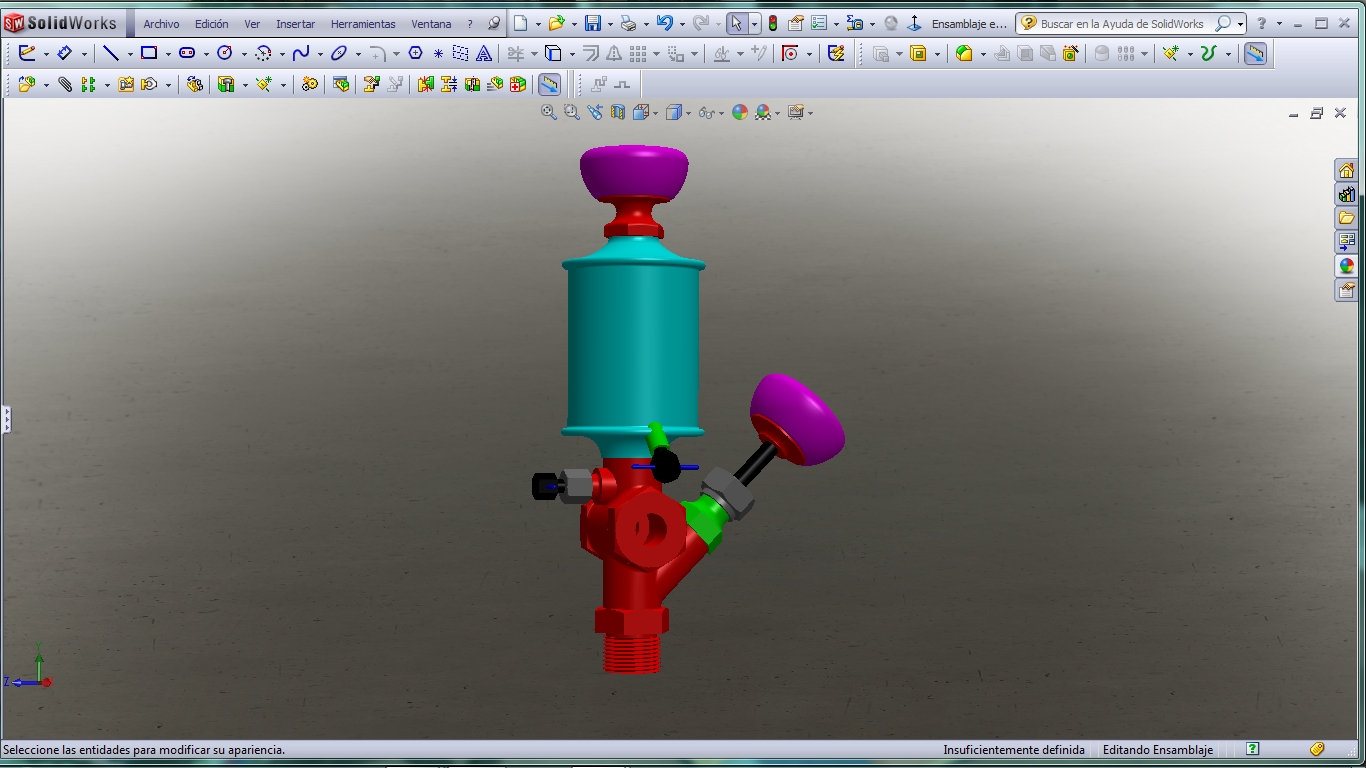
Task: Click the Zoom to Fit icon
Action: click(x=549, y=113)
